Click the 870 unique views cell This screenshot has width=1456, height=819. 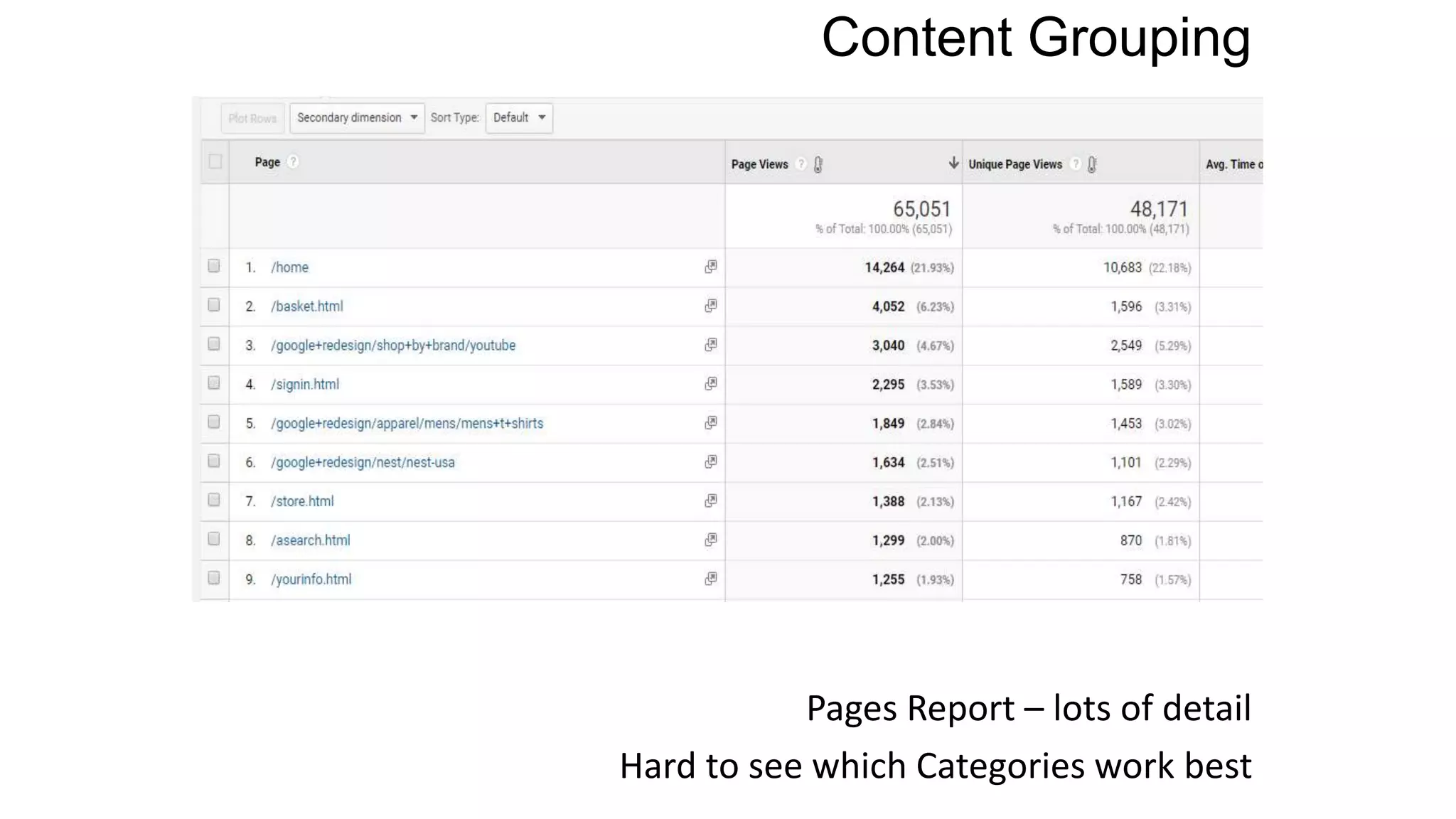pyautogui.click(x=1131, y=540)
